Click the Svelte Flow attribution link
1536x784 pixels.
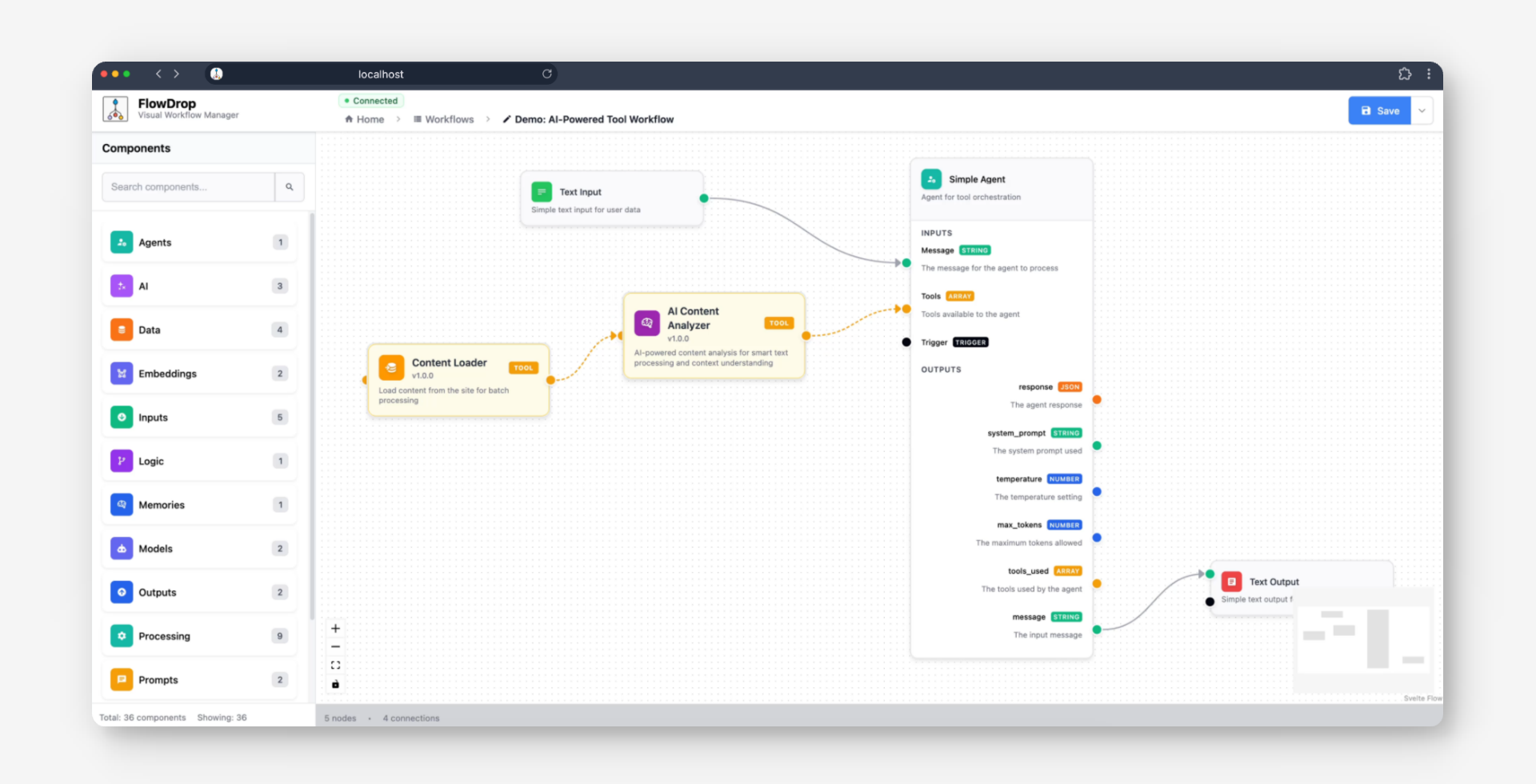tap(1422, 698)
